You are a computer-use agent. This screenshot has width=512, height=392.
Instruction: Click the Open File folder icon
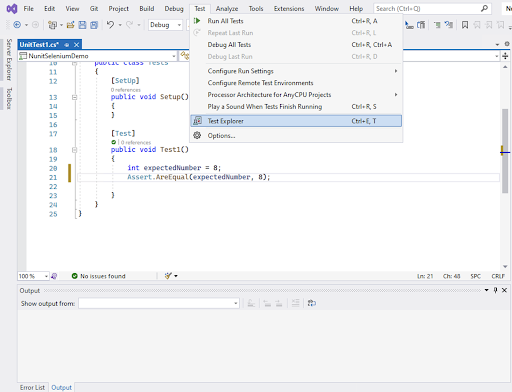point(70,25)
